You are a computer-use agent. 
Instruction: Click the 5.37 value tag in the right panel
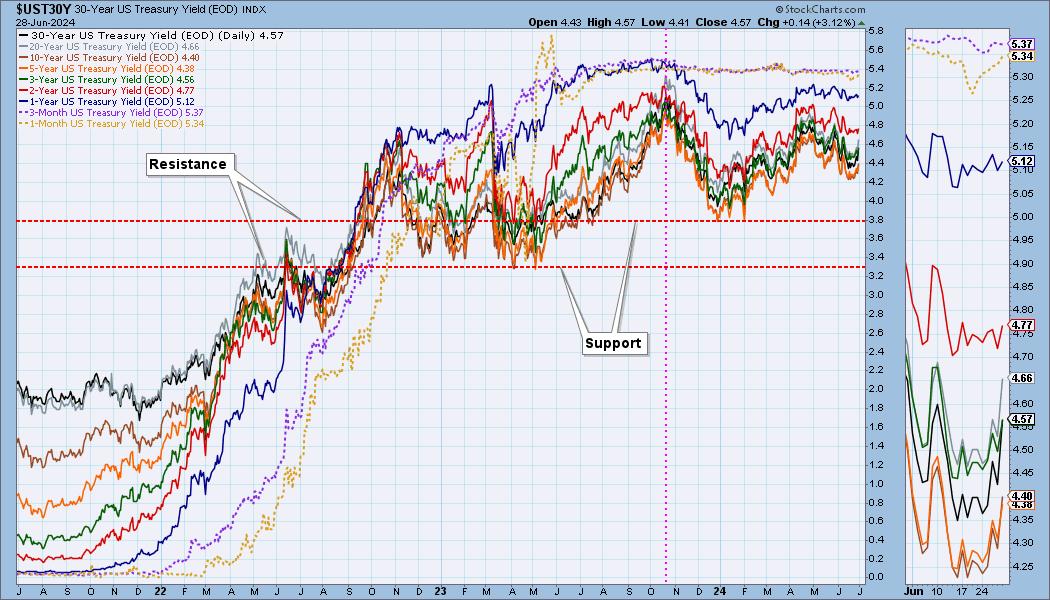(1023, 44)
